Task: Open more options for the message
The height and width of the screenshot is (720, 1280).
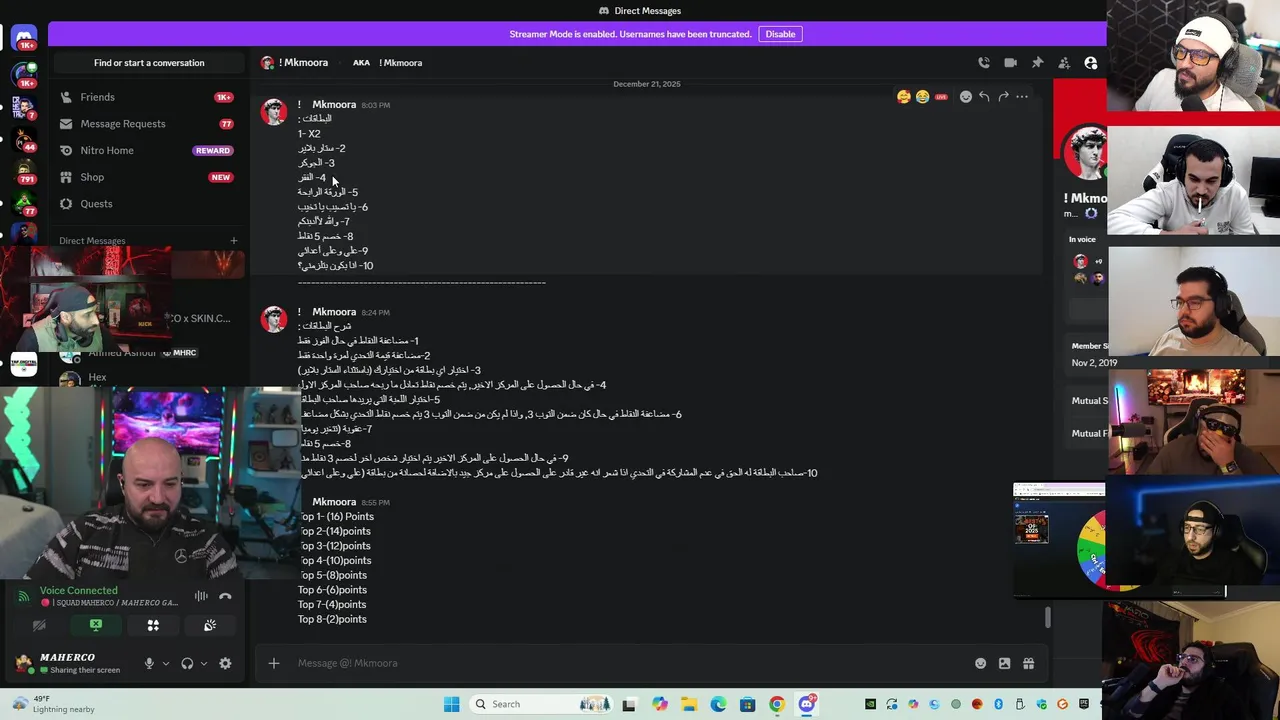Action: pyautogui.click(x=1022, y=97)
